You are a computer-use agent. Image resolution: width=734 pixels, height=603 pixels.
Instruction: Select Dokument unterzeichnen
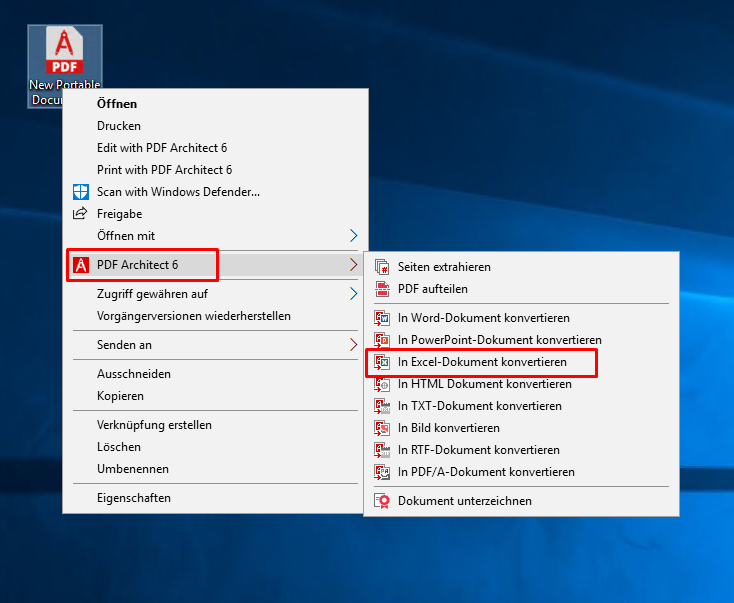(x=521, y=501)
